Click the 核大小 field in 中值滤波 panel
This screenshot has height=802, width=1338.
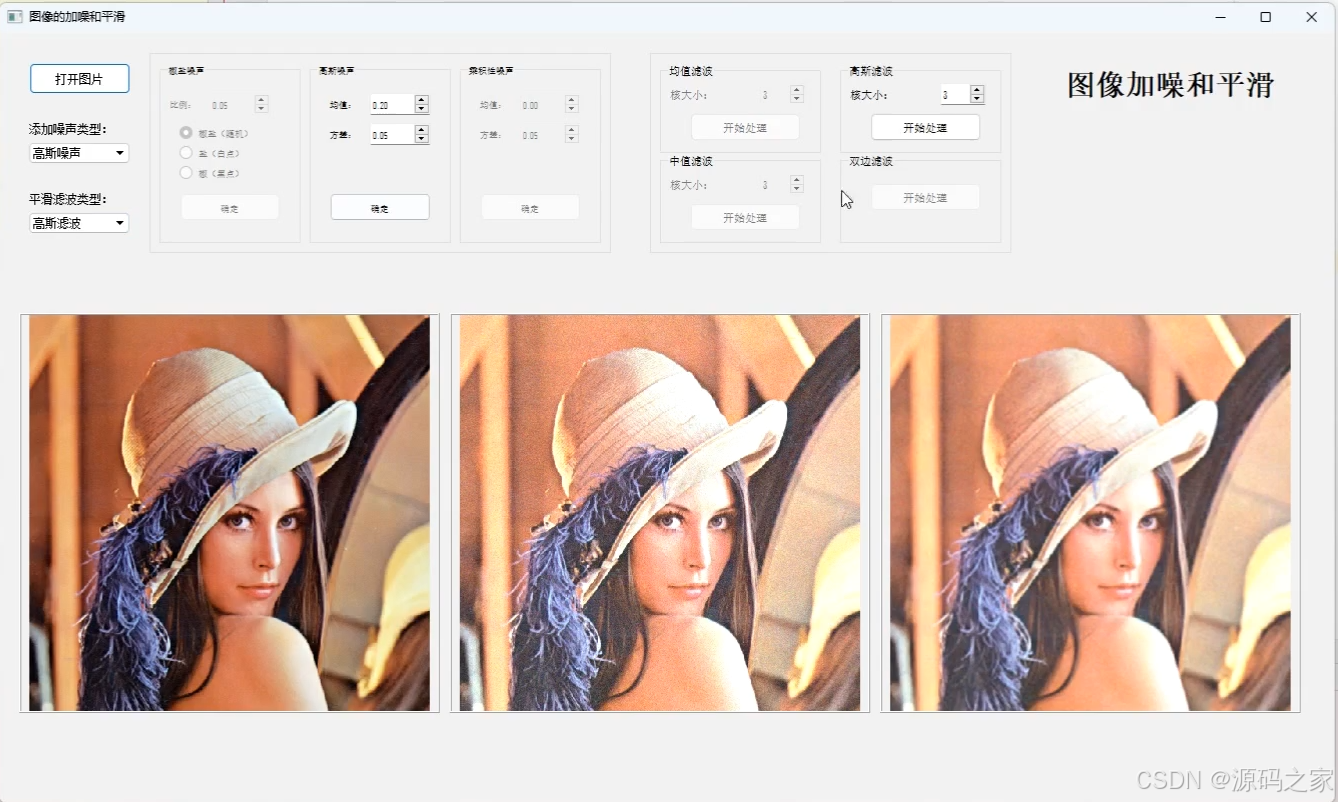773,185
